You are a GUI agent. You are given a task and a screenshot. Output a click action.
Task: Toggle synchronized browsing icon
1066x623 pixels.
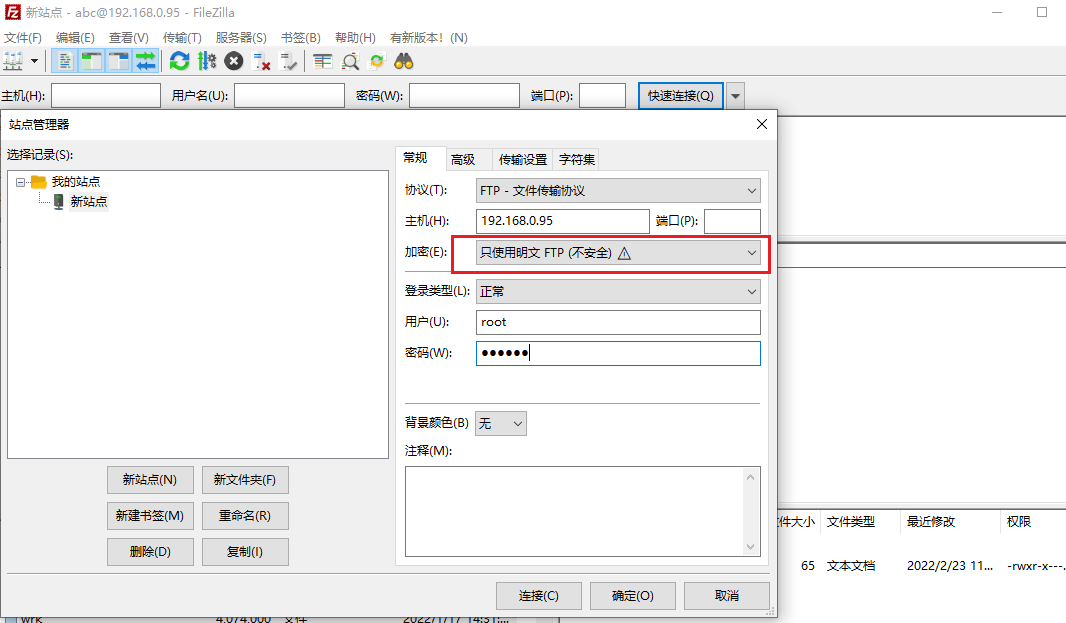point(376,61)
